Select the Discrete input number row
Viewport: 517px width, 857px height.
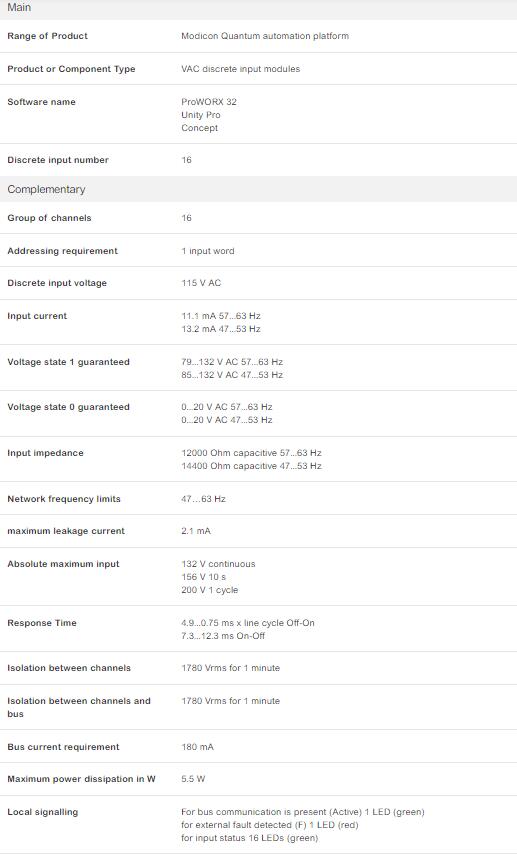[x=258, y=160]
